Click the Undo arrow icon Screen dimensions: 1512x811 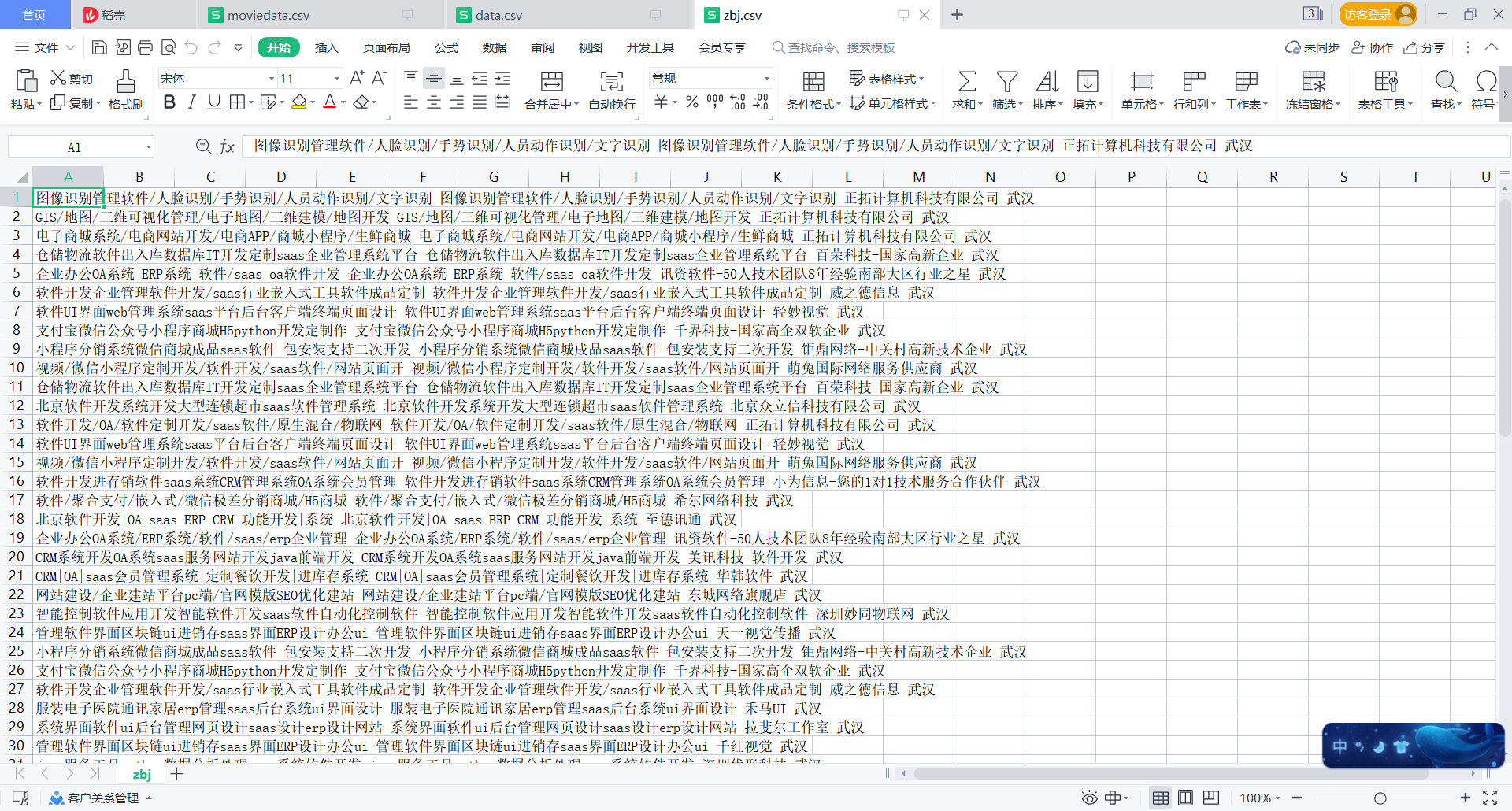click(191, 47)
